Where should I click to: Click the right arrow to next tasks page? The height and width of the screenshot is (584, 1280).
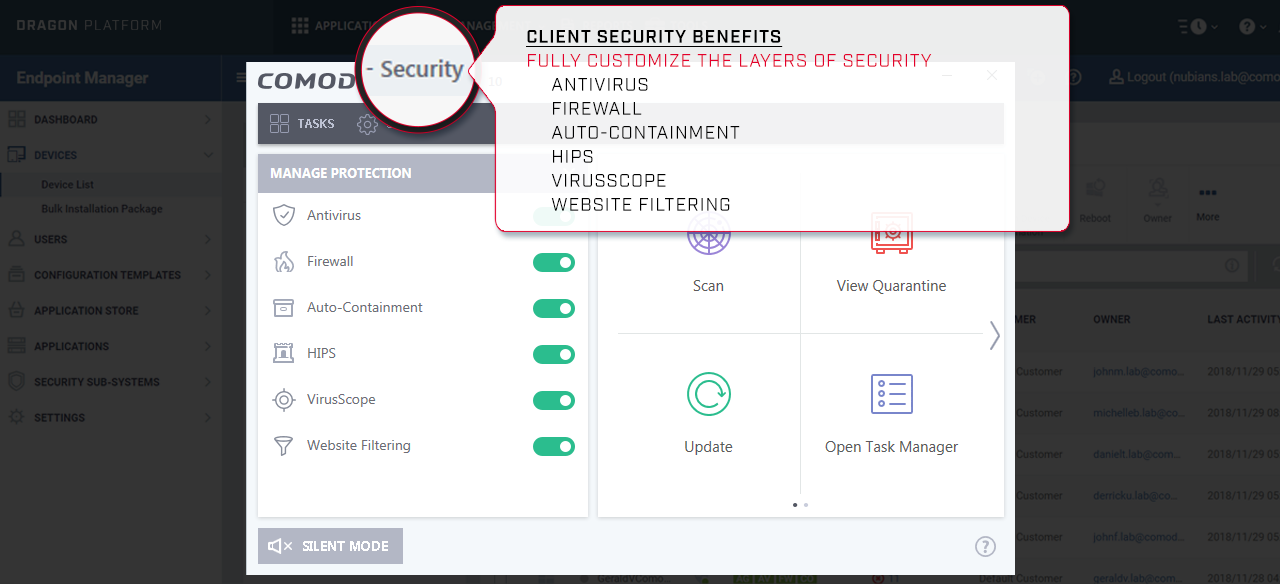click(x=994, y=336)
